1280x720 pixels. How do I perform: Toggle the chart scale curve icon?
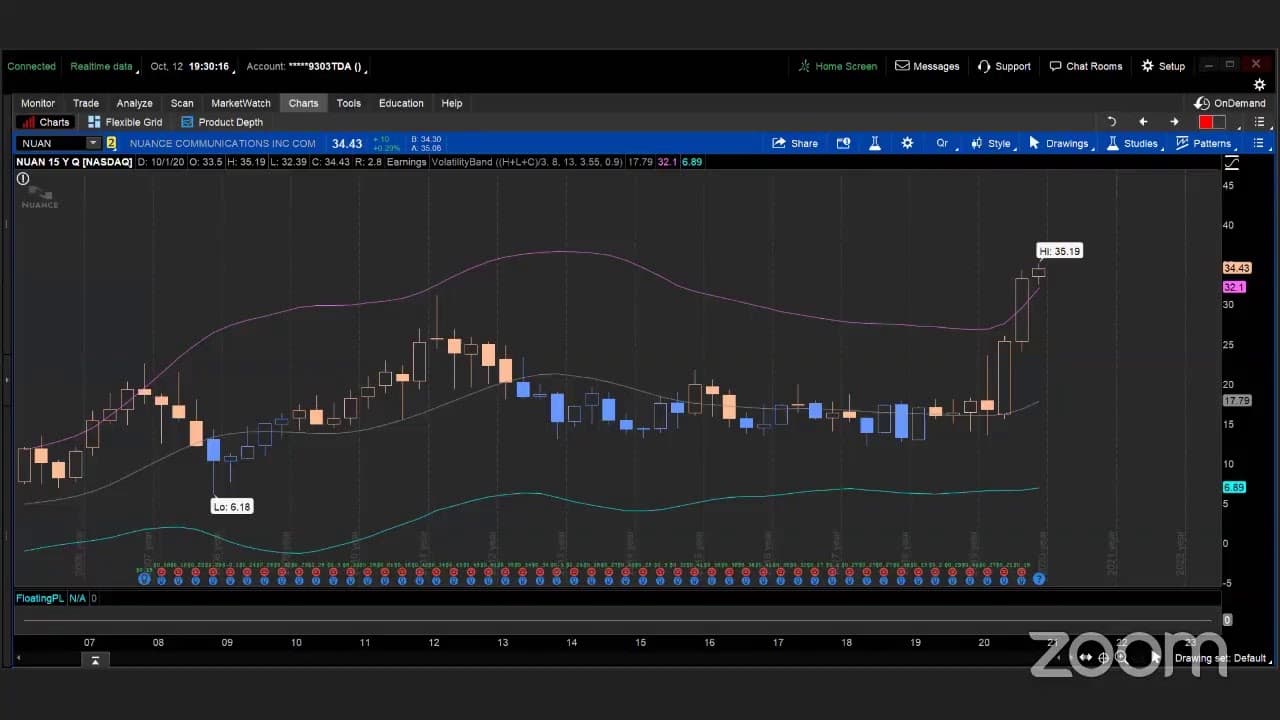1232,163
